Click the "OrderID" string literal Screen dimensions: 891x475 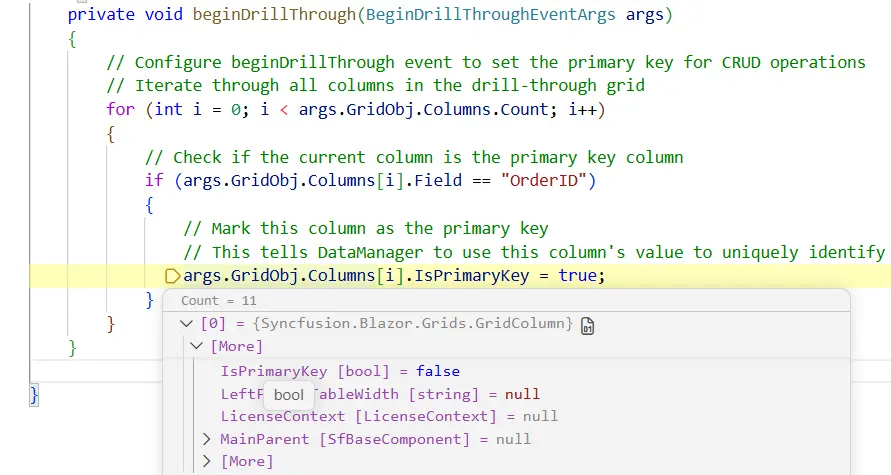544,181
